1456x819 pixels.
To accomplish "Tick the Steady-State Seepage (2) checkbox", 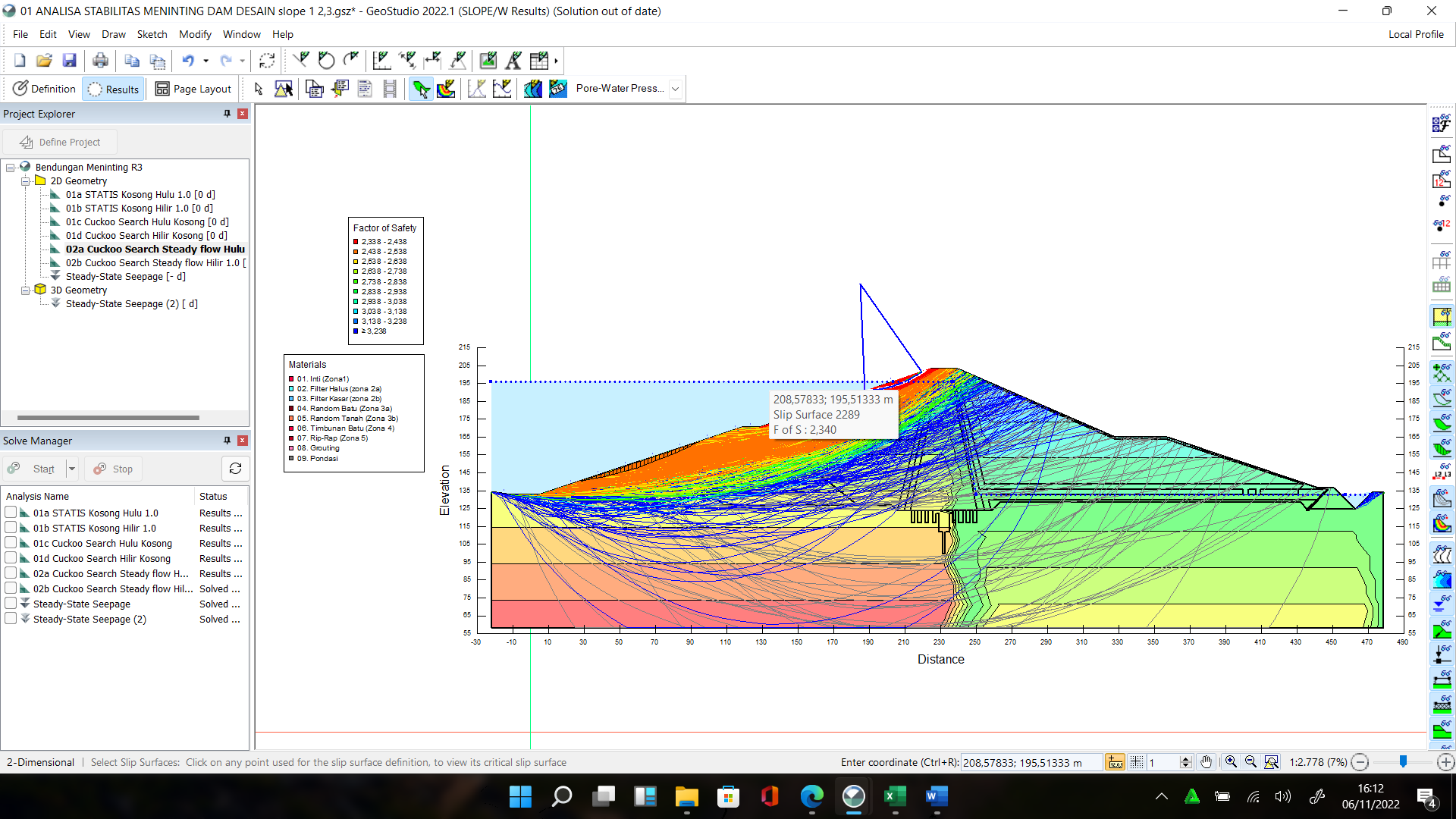I will click(x=11, y=619).
